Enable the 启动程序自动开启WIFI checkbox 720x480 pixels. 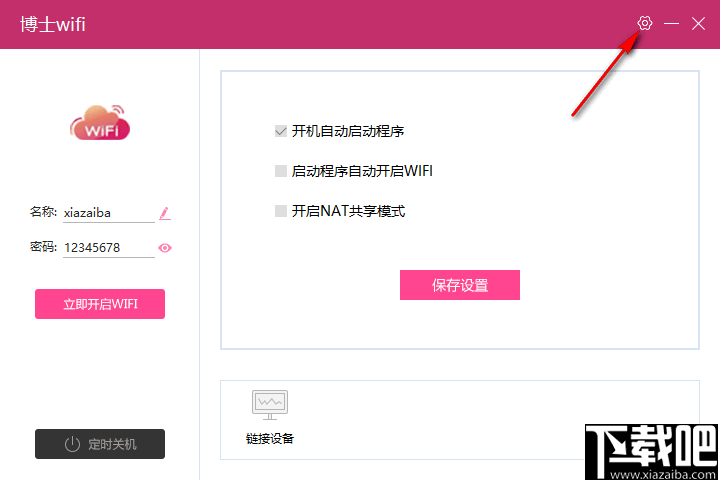[x=281, y=171]
